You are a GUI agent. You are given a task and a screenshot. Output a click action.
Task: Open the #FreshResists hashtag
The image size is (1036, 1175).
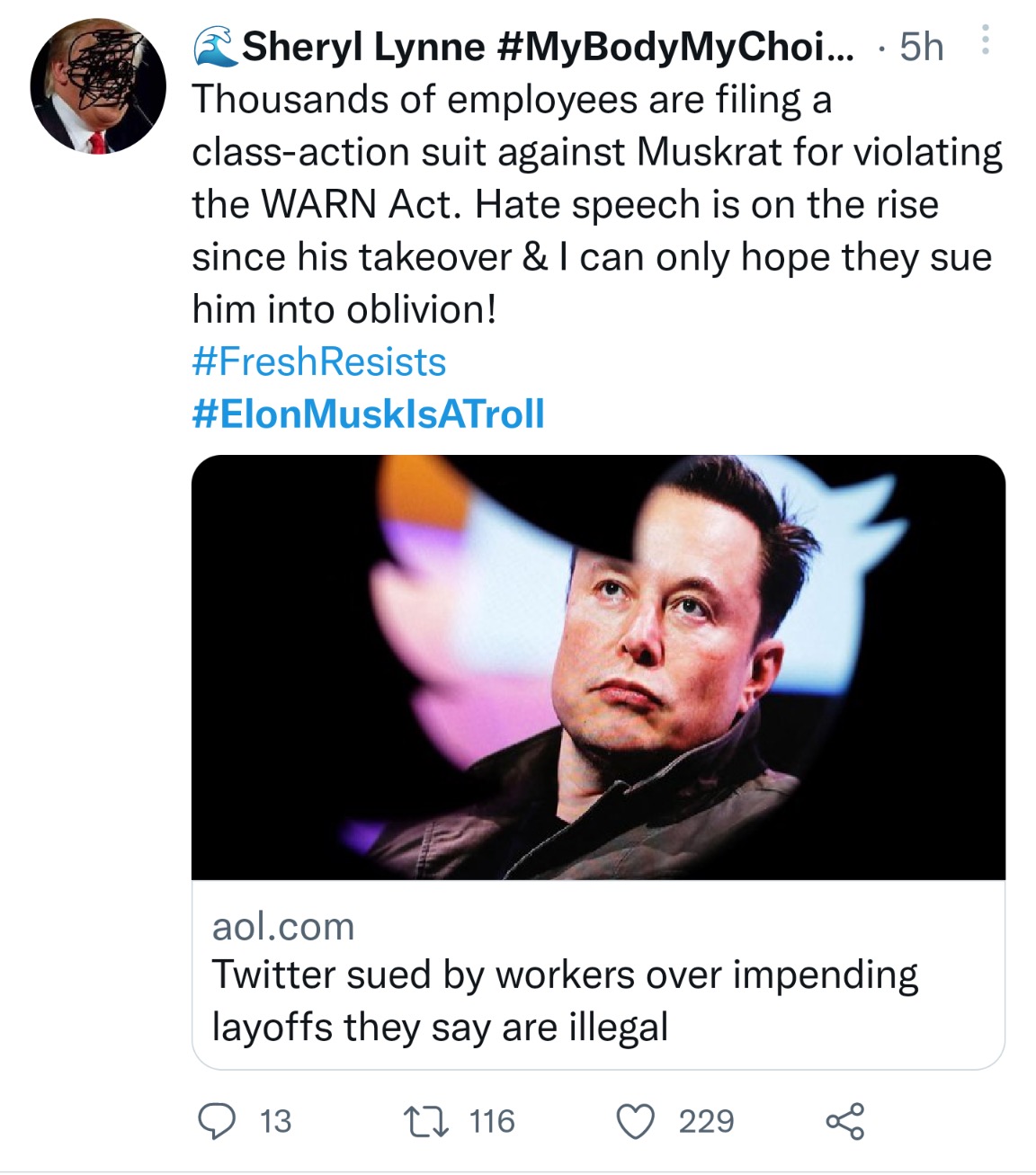[318, 362]
